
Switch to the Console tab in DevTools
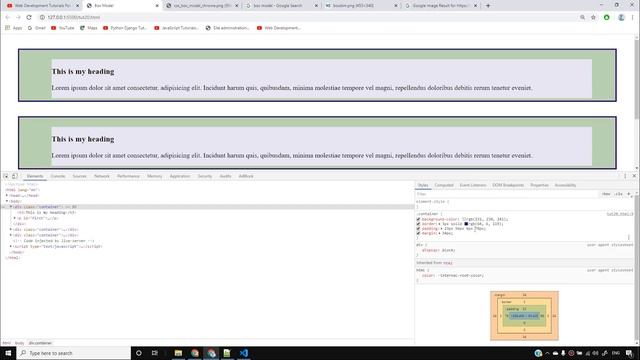[58, 176]
